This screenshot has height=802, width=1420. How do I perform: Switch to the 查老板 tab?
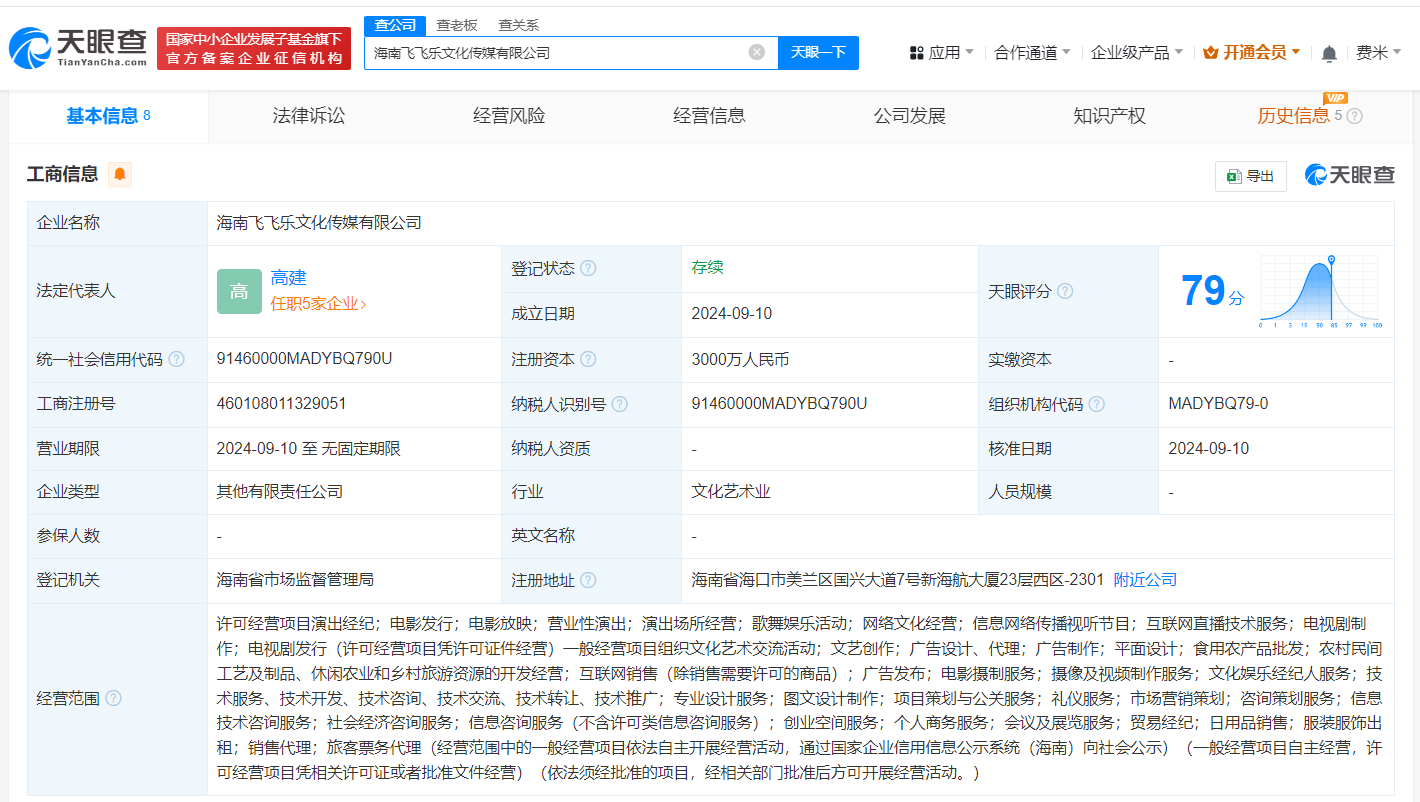[x=455, y=24]
